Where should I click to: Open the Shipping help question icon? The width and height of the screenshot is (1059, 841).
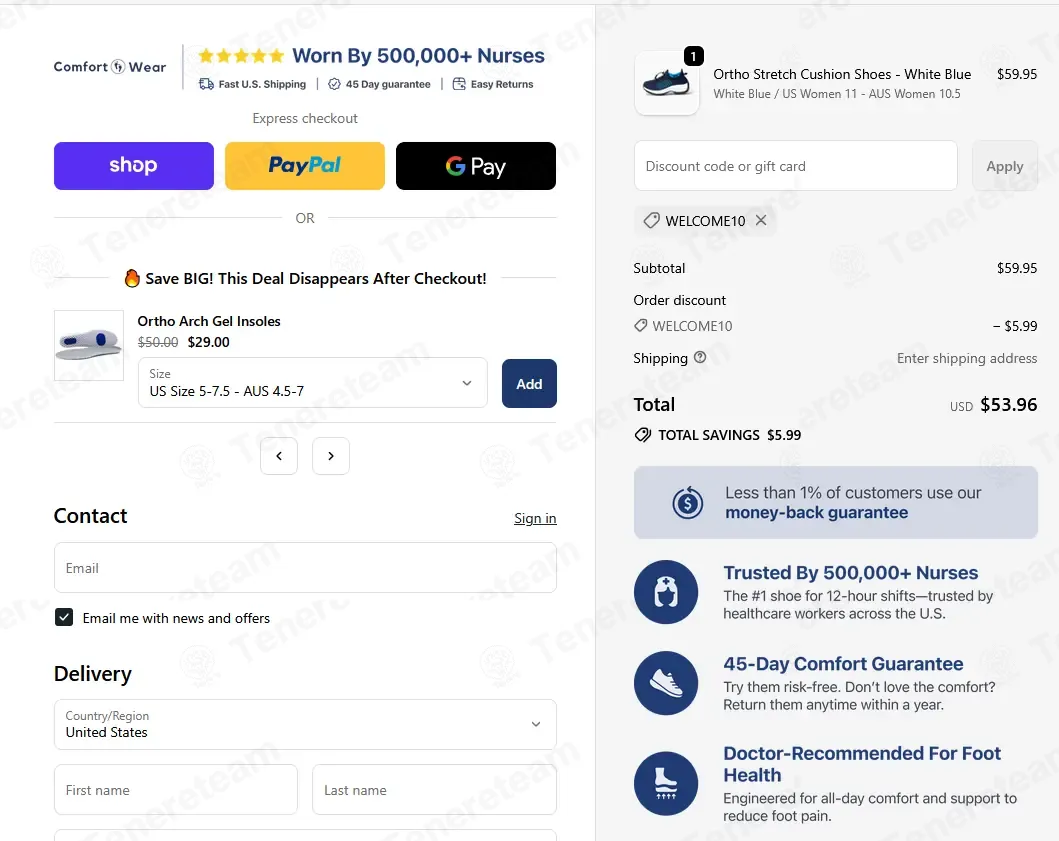coord(700,357)
